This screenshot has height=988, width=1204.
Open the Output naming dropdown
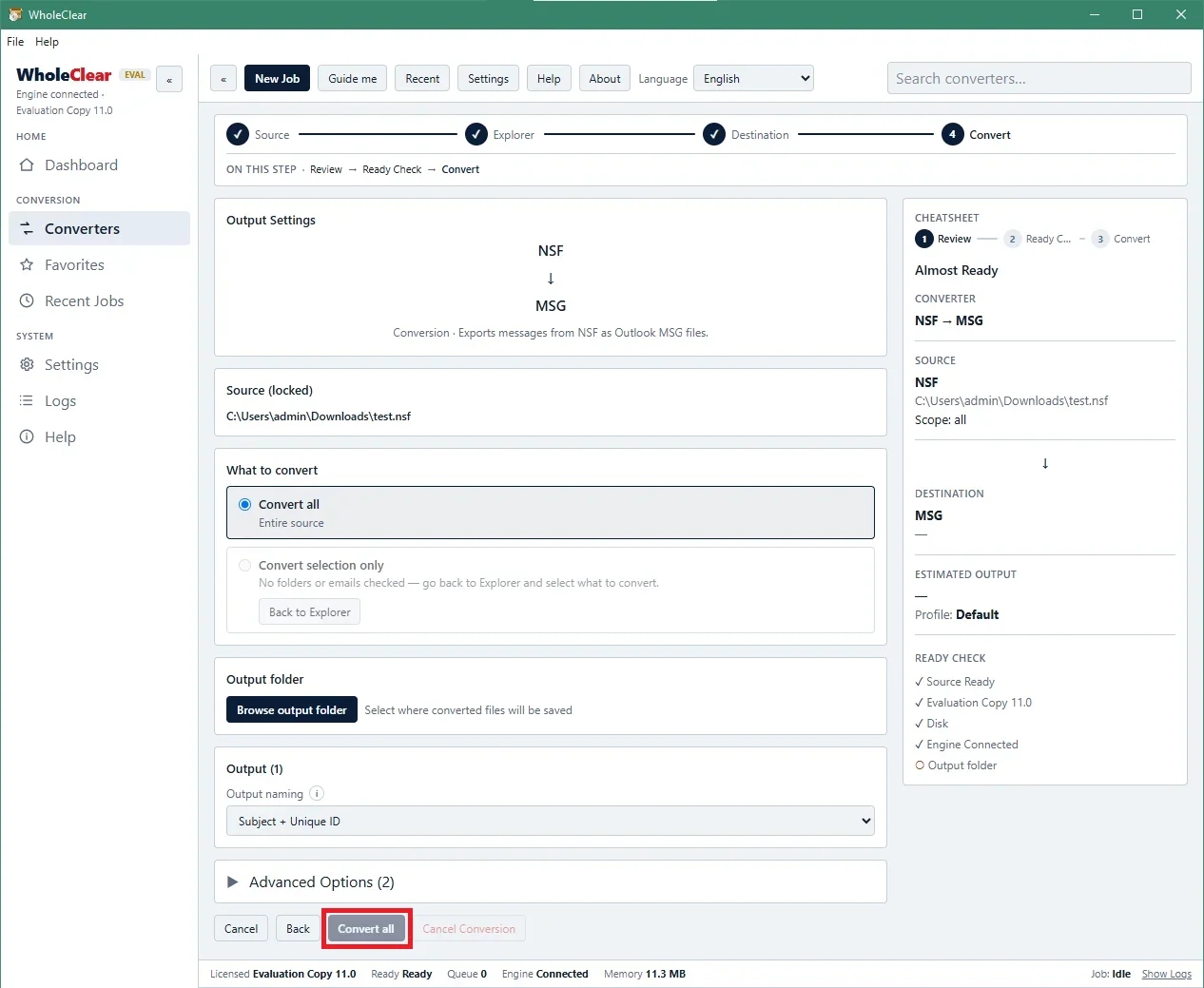click(x=551, y=822)
